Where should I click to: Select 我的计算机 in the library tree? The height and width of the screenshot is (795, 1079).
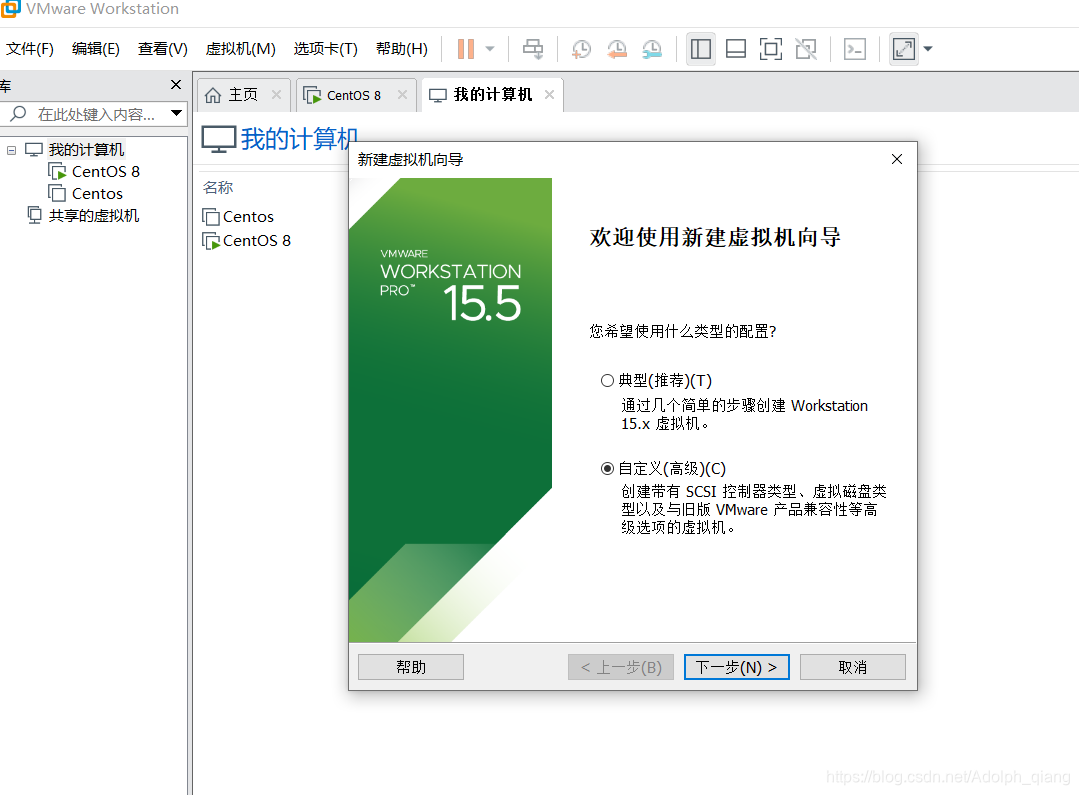[x=86, y=149]
